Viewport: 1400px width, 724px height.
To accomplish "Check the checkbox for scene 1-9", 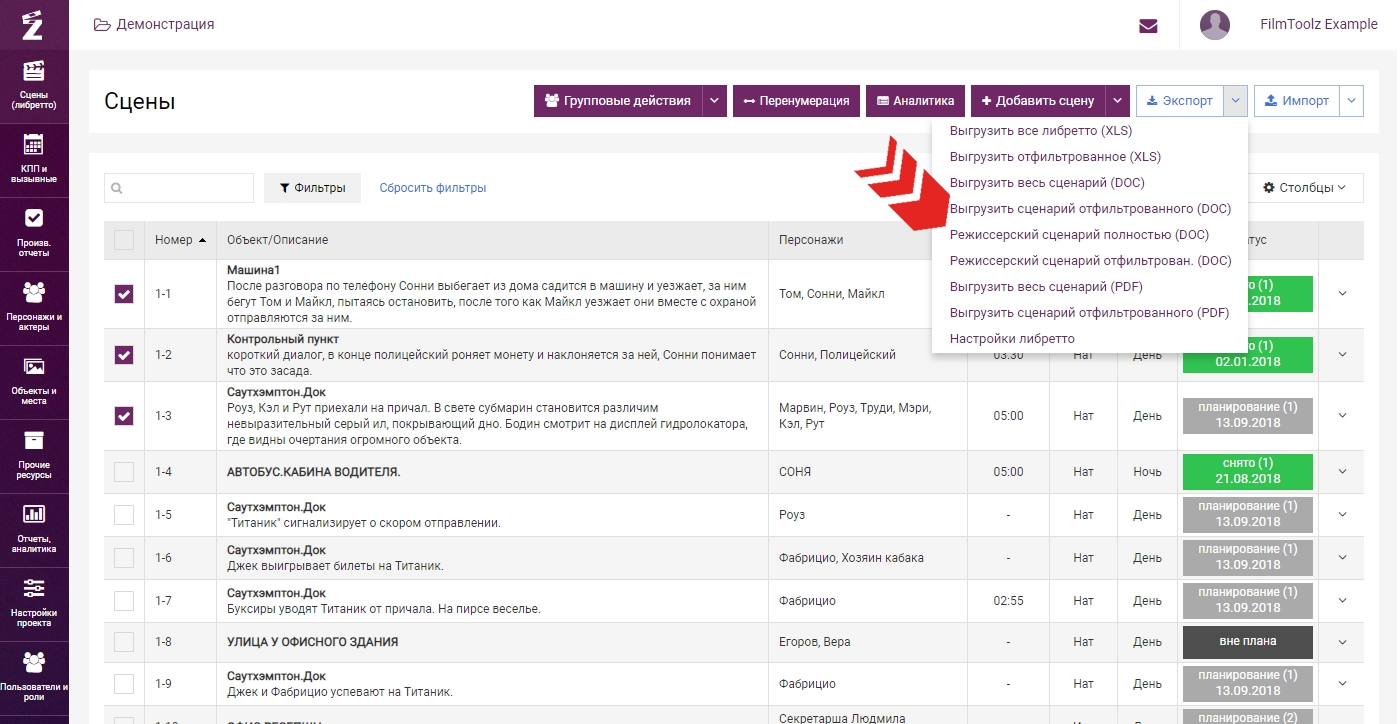I will pos(124,684).
